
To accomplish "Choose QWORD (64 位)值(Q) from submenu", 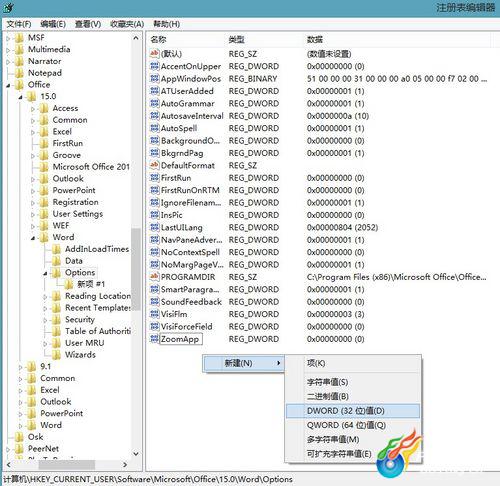I will pos(353,425).
